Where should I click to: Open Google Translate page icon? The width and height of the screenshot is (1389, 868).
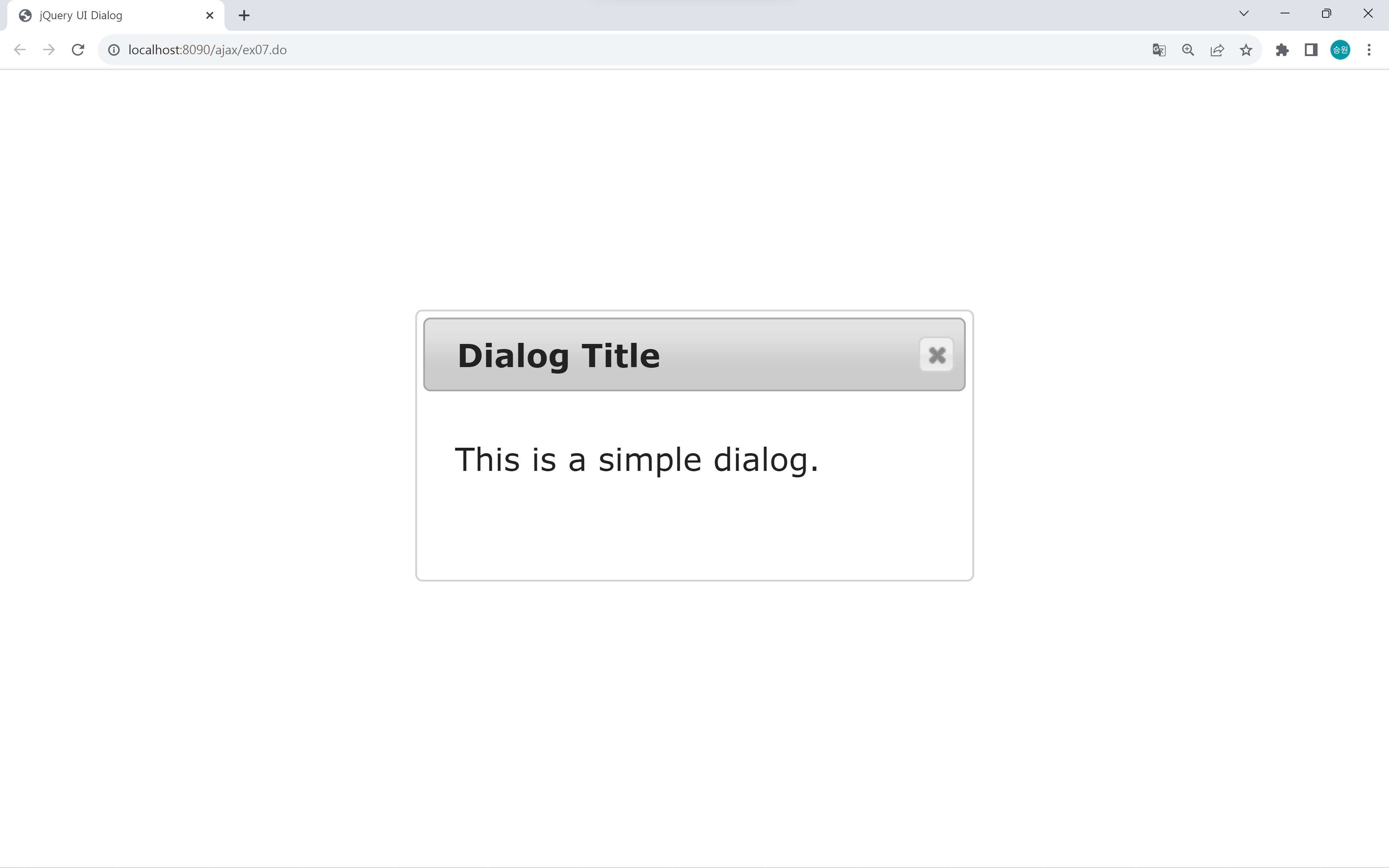click(1159, 50)
